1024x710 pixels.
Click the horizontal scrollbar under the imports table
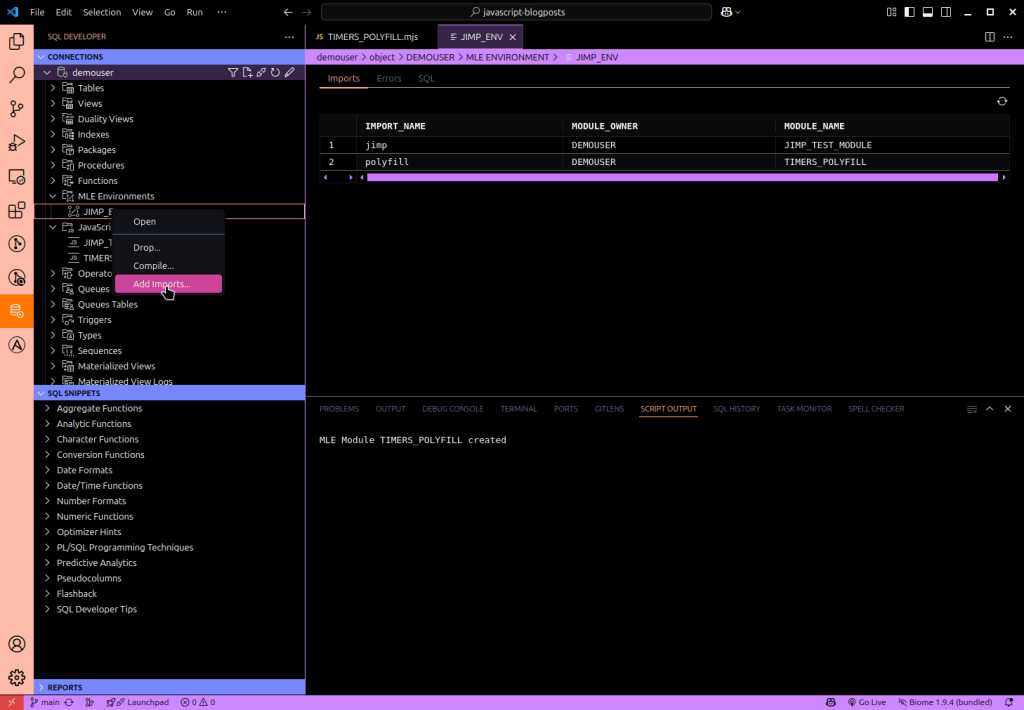point(682,177)
